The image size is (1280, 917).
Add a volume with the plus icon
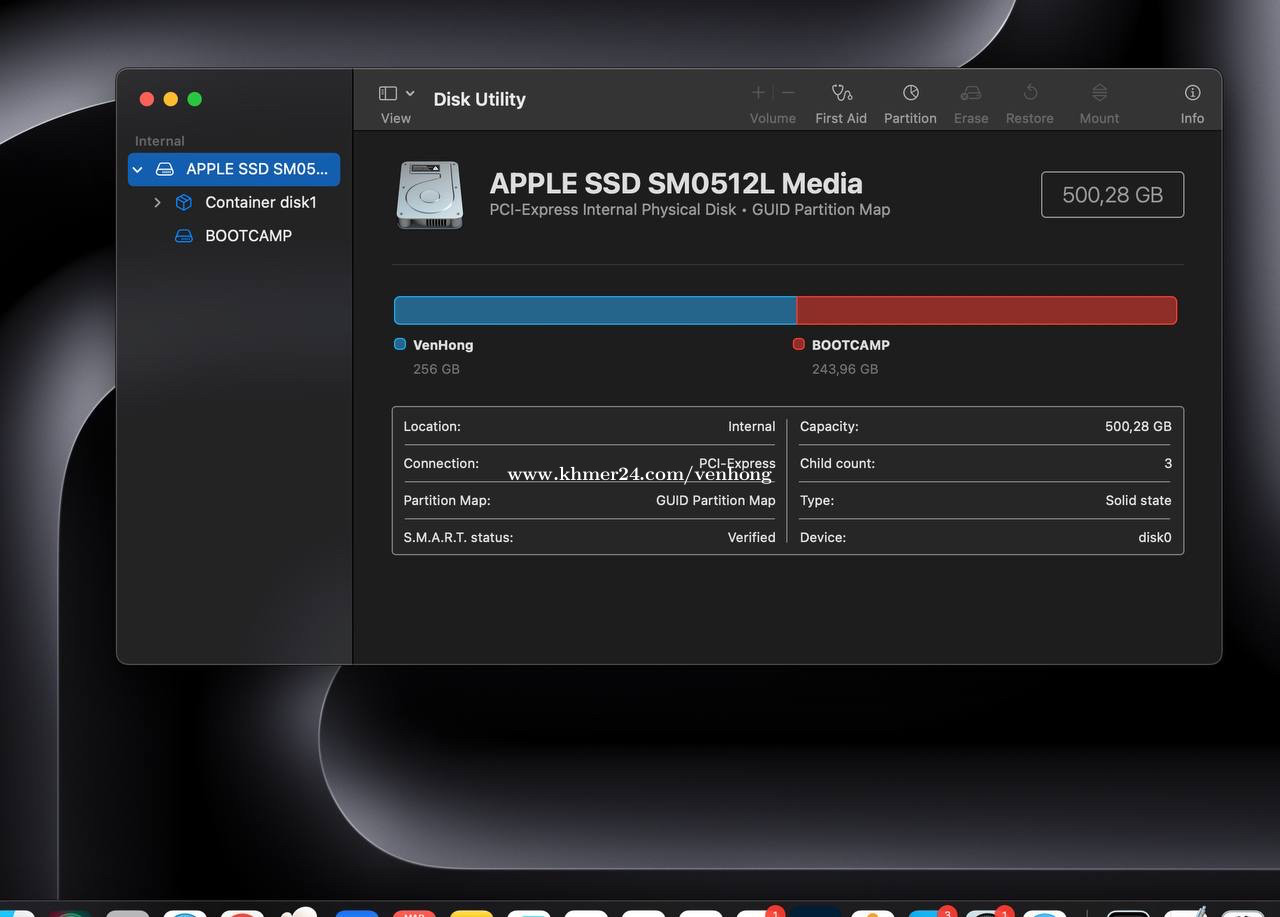(x=758, y=92)
